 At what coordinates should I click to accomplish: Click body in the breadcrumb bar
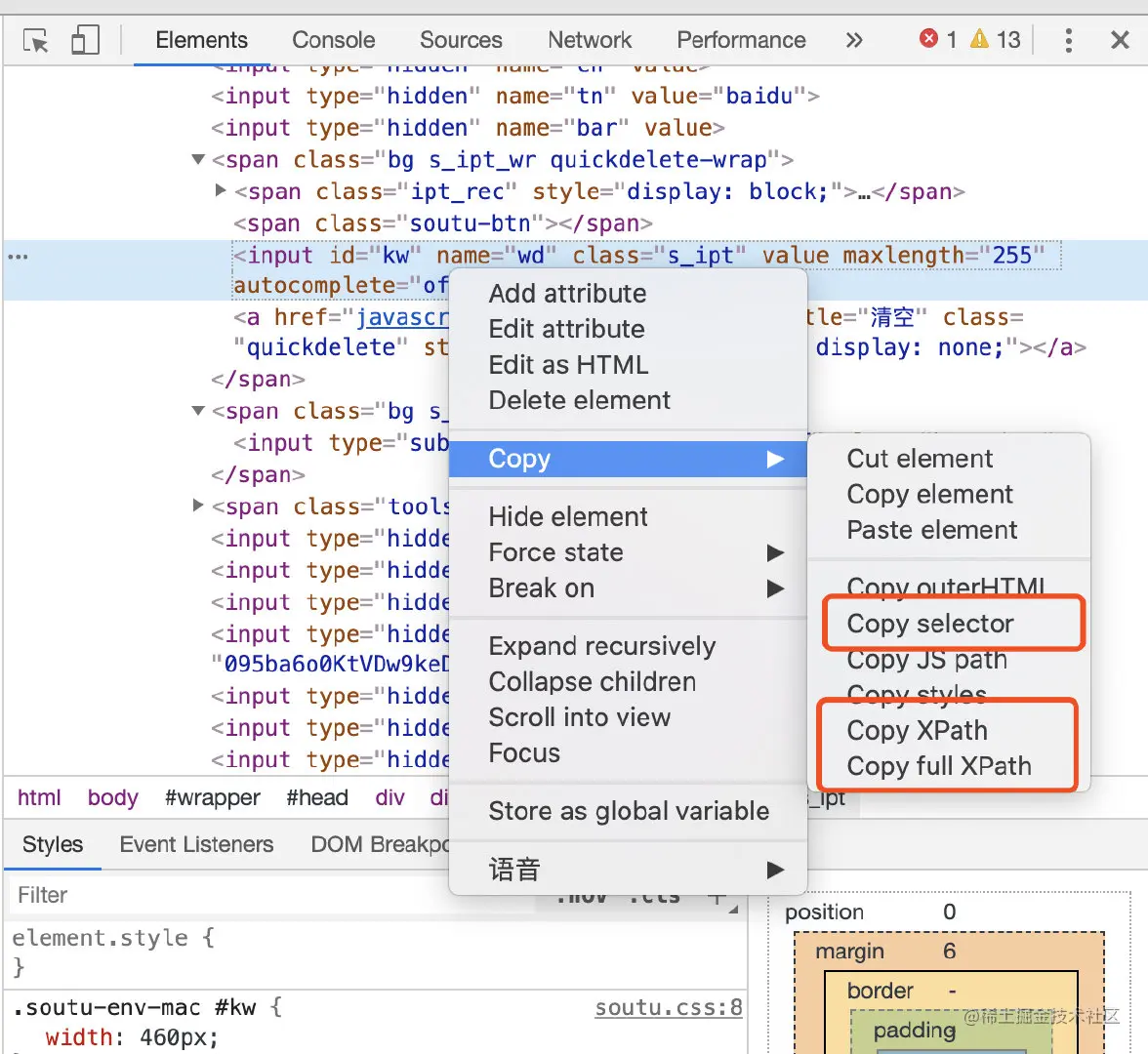click(x=113, y=798)
